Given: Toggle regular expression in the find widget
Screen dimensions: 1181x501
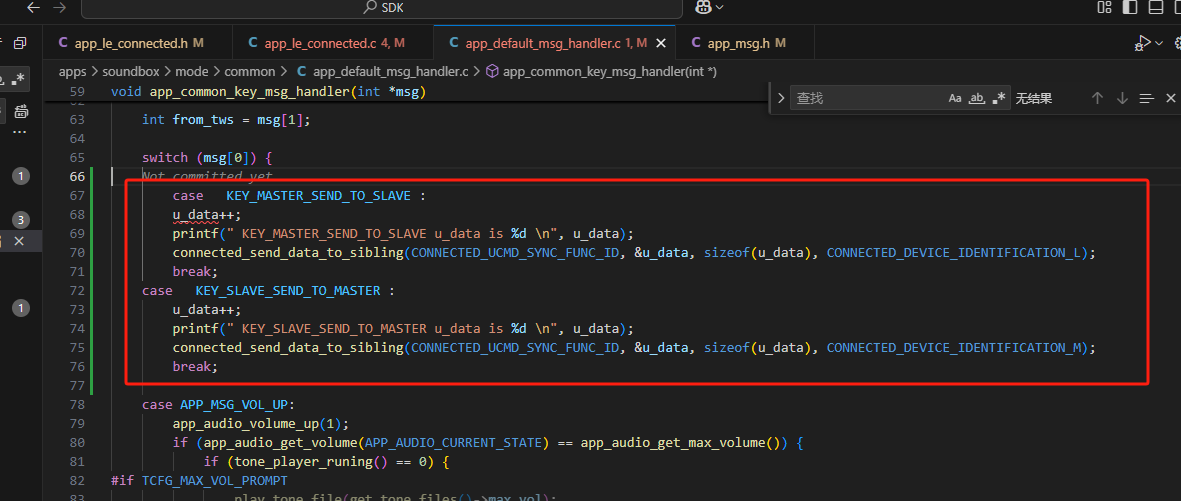Looking at the screenshot, I should [x=999, y=98].
